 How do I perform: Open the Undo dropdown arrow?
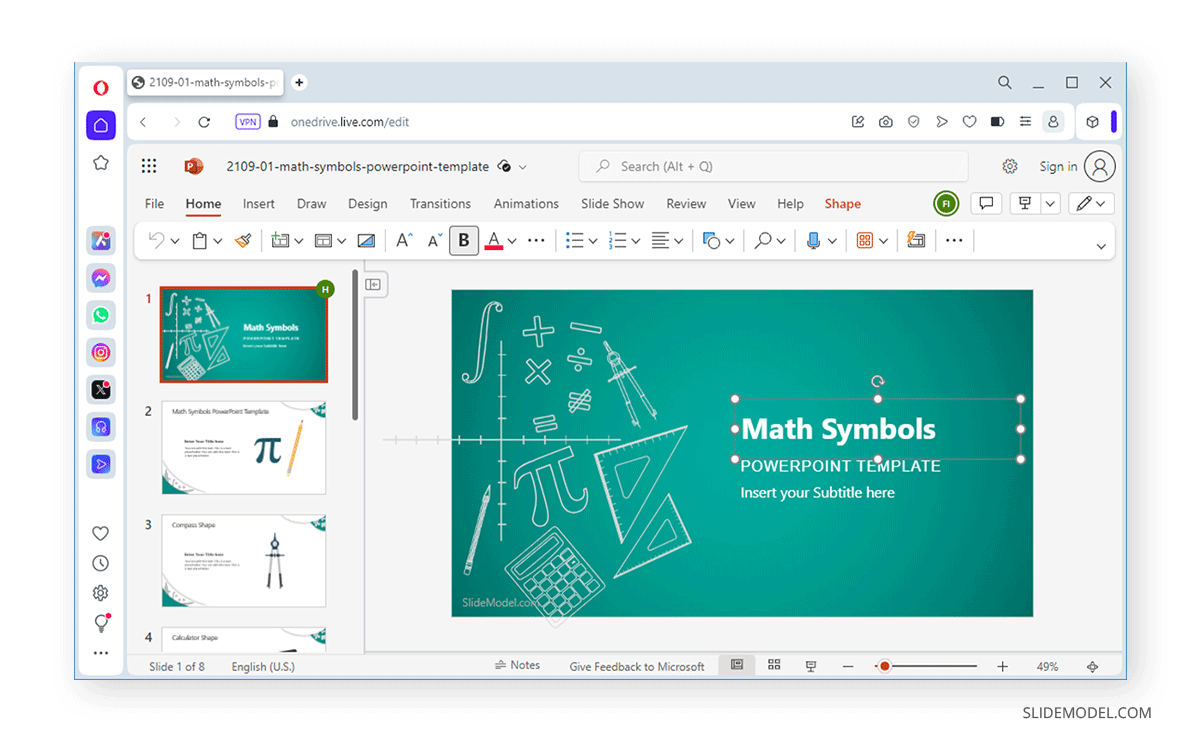pos(175,241)
